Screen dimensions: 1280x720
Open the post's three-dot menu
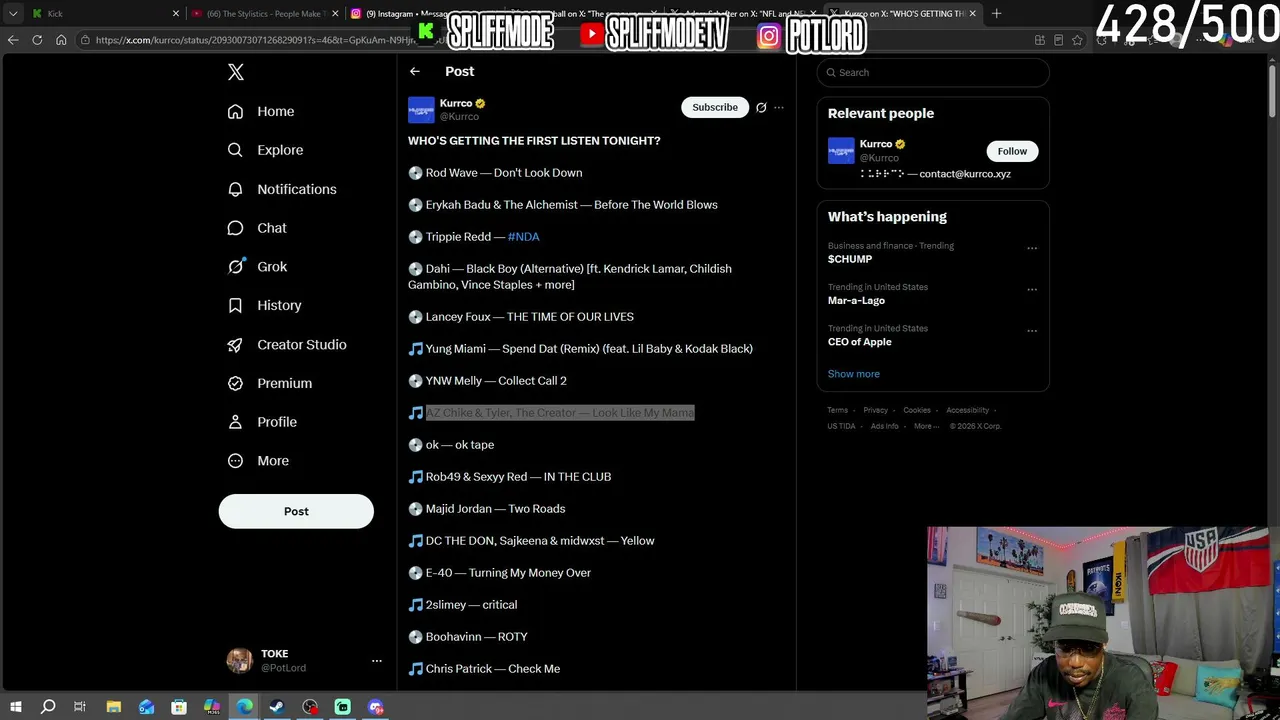coord(779,107)
